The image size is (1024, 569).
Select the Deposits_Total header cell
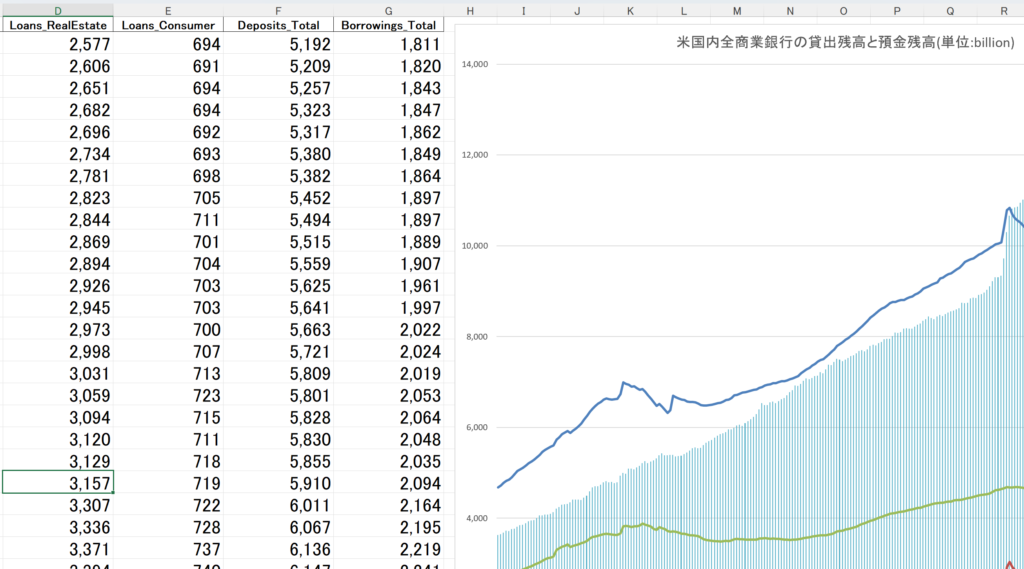pos(277,25)
